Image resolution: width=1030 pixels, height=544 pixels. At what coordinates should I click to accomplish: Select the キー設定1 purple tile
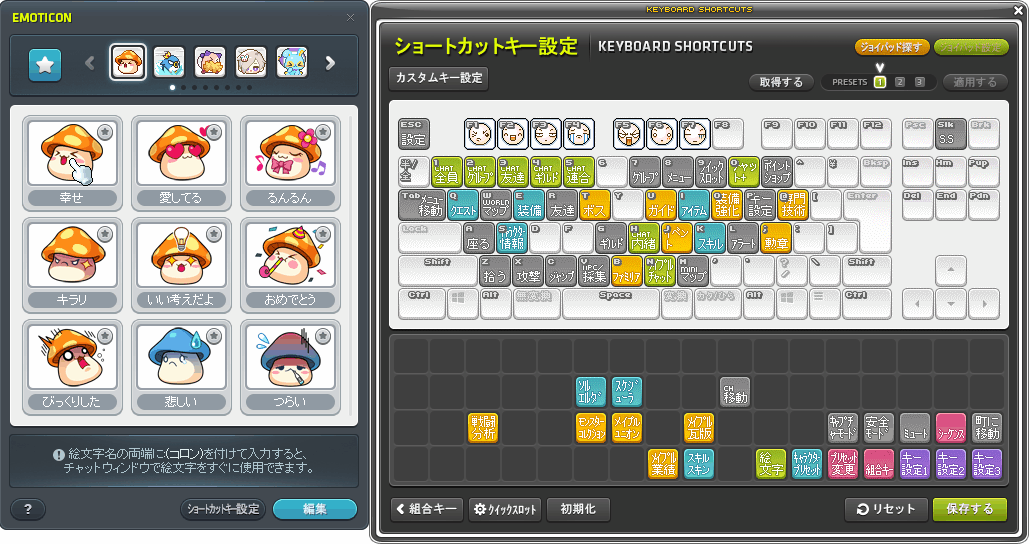914,463
